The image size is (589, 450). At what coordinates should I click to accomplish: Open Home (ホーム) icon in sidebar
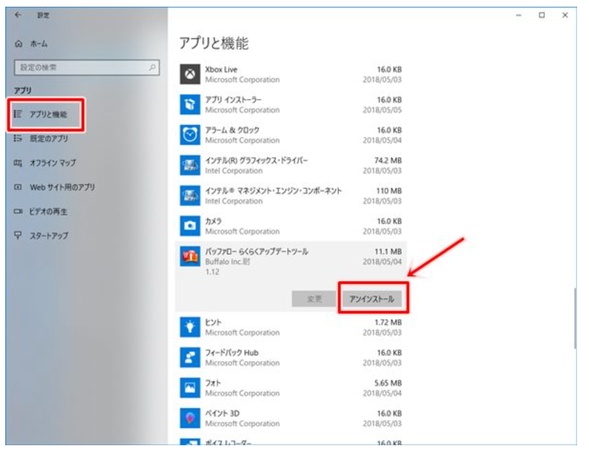pos(18,44)
